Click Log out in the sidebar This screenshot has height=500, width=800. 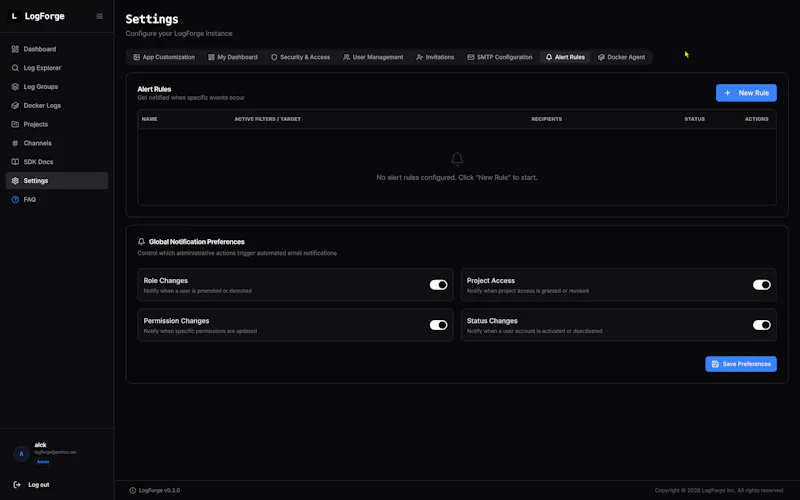(x=31, y=485)
